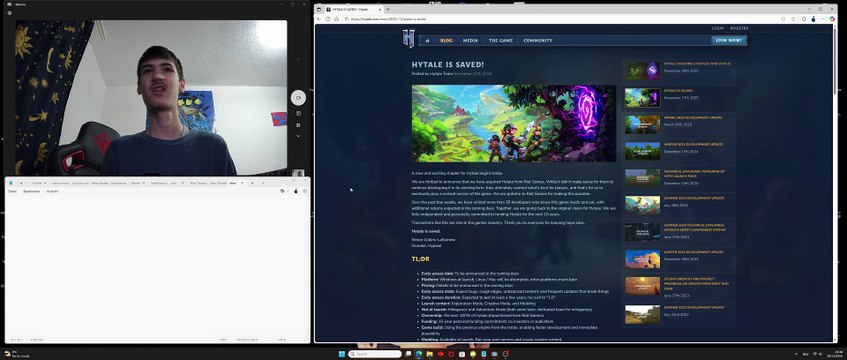
Task: Go back using browser back arrow
Action: click(x=319, y=19)
